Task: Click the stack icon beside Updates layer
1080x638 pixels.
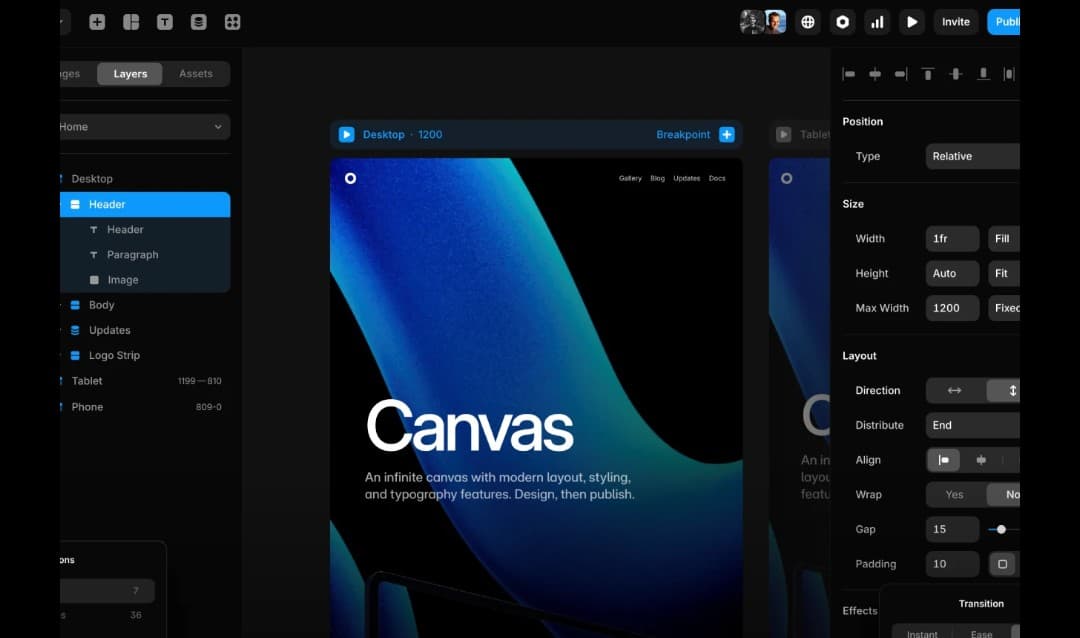Action: [75, 330]
